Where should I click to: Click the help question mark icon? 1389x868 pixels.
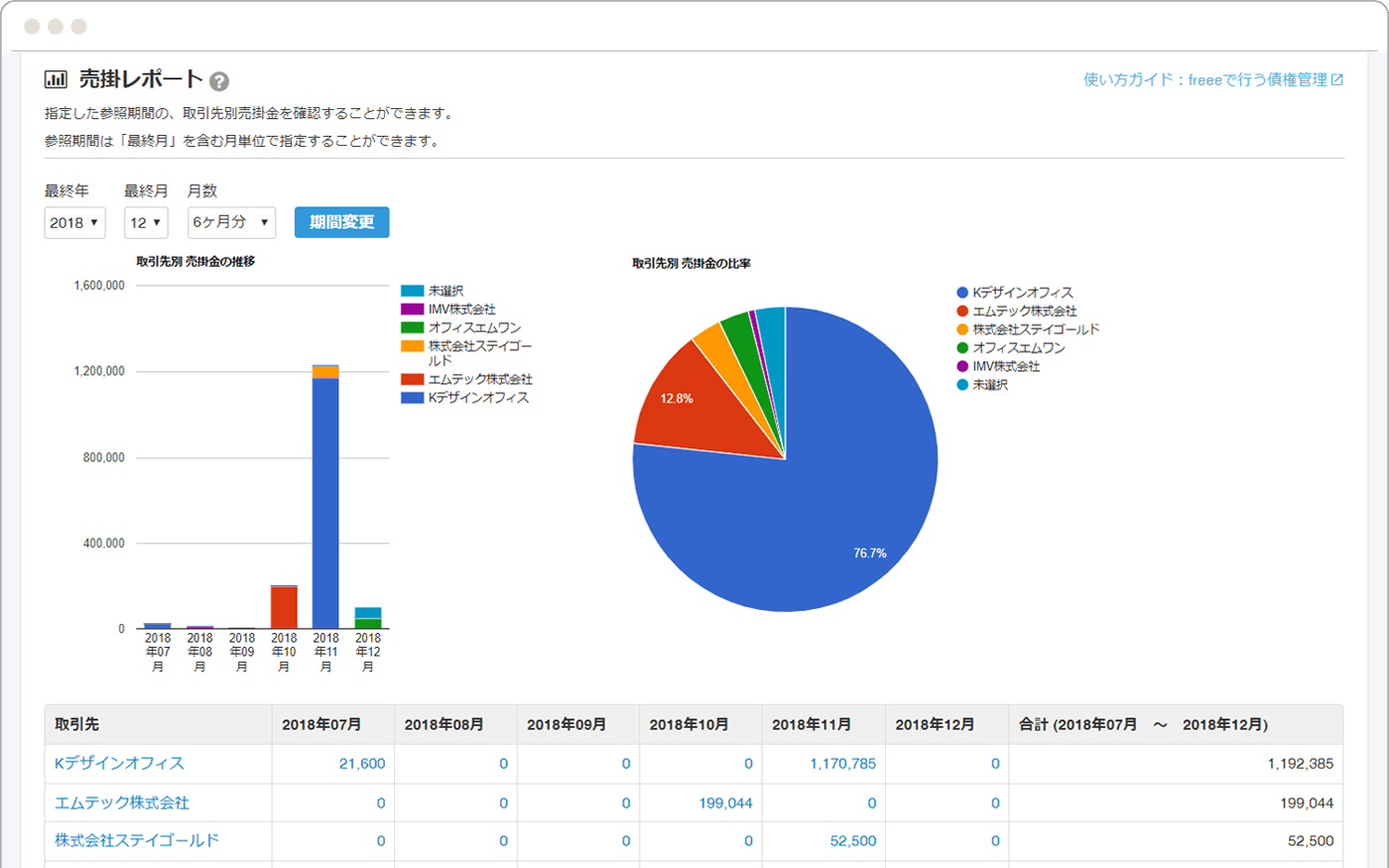click(219, 81)
